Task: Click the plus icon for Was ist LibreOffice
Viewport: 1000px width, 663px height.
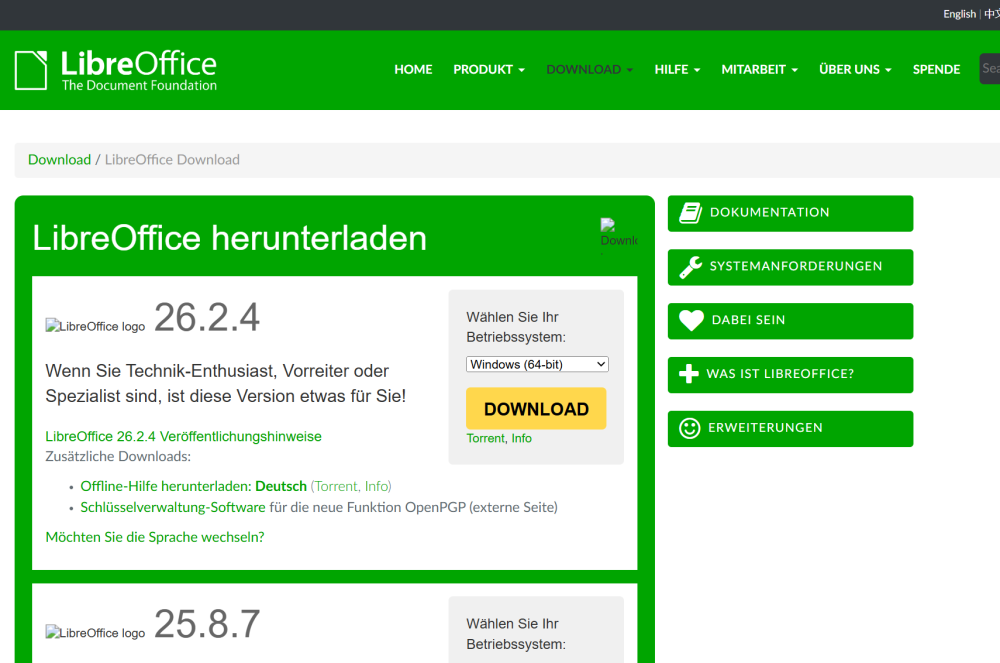Action: pos(689,374)
